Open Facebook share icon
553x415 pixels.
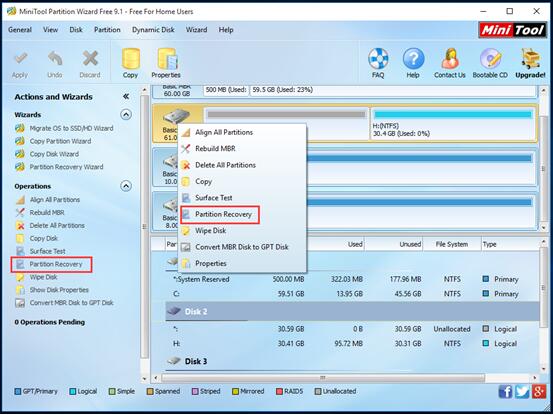coord(505,392)
